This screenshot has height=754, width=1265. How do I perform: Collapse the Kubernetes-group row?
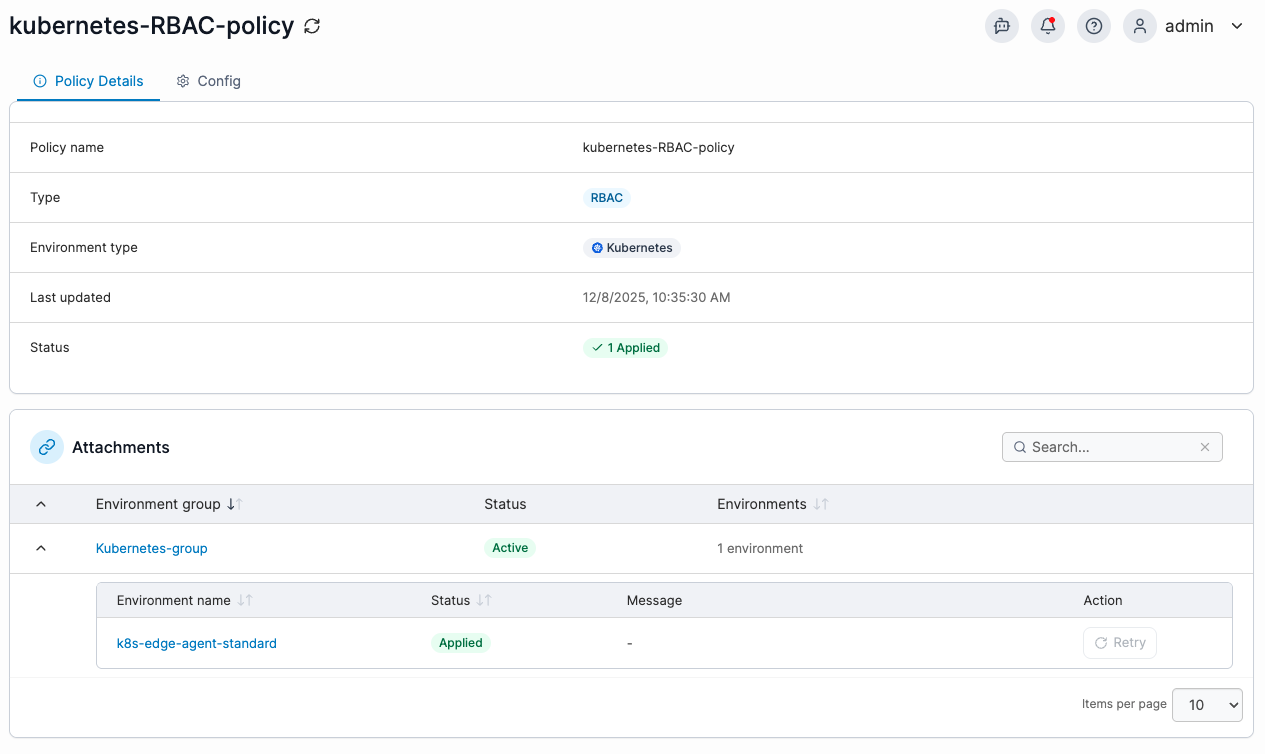coord(41,548)
